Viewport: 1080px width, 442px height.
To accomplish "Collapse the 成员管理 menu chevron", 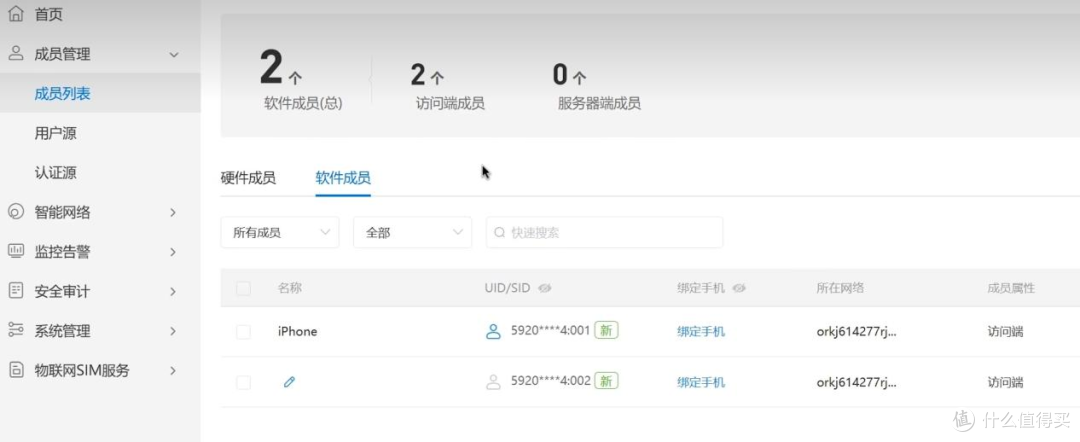I will click(x=174, y=54).
